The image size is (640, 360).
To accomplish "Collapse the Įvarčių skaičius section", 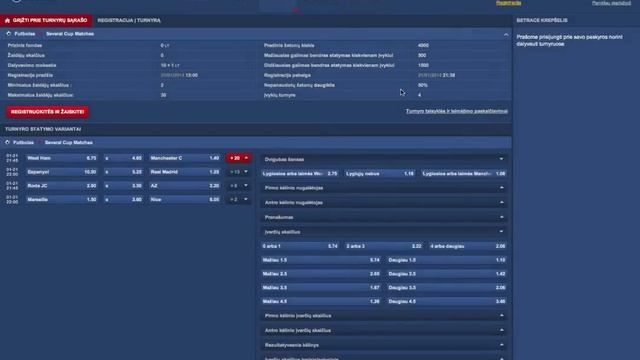I will (x=384, y=232).
